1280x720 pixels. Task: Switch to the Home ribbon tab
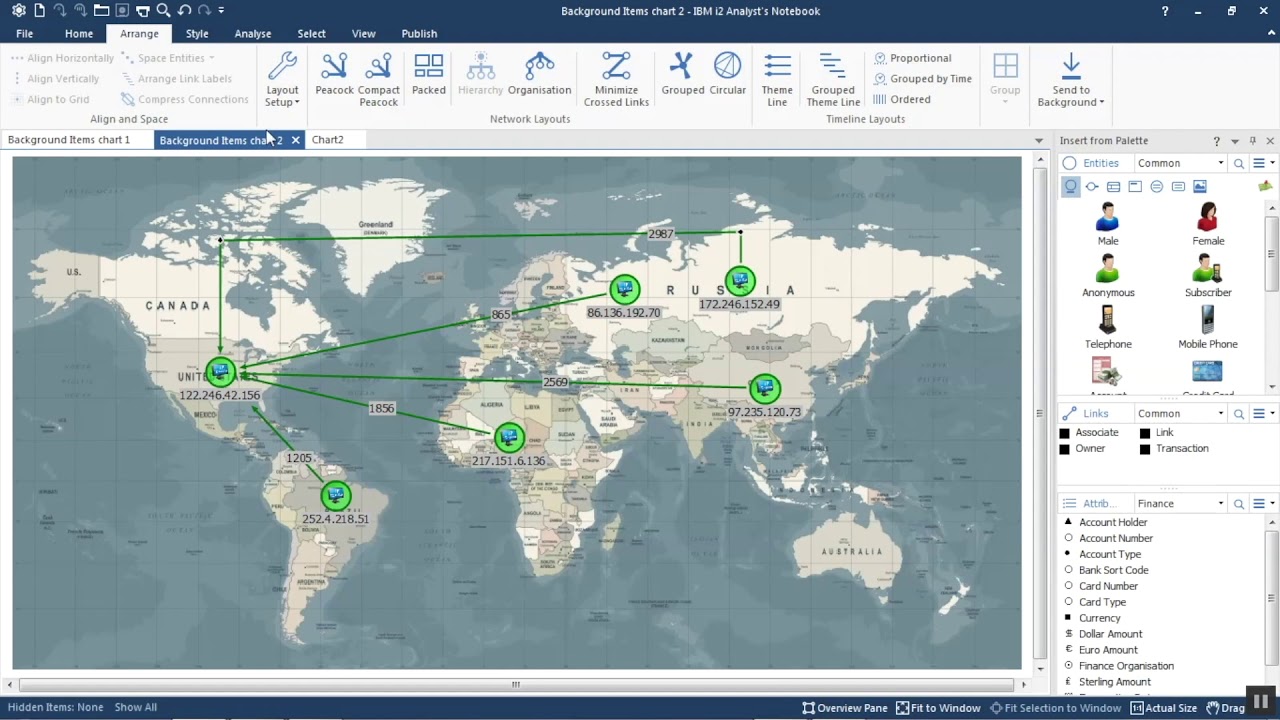tap(79, 34)
